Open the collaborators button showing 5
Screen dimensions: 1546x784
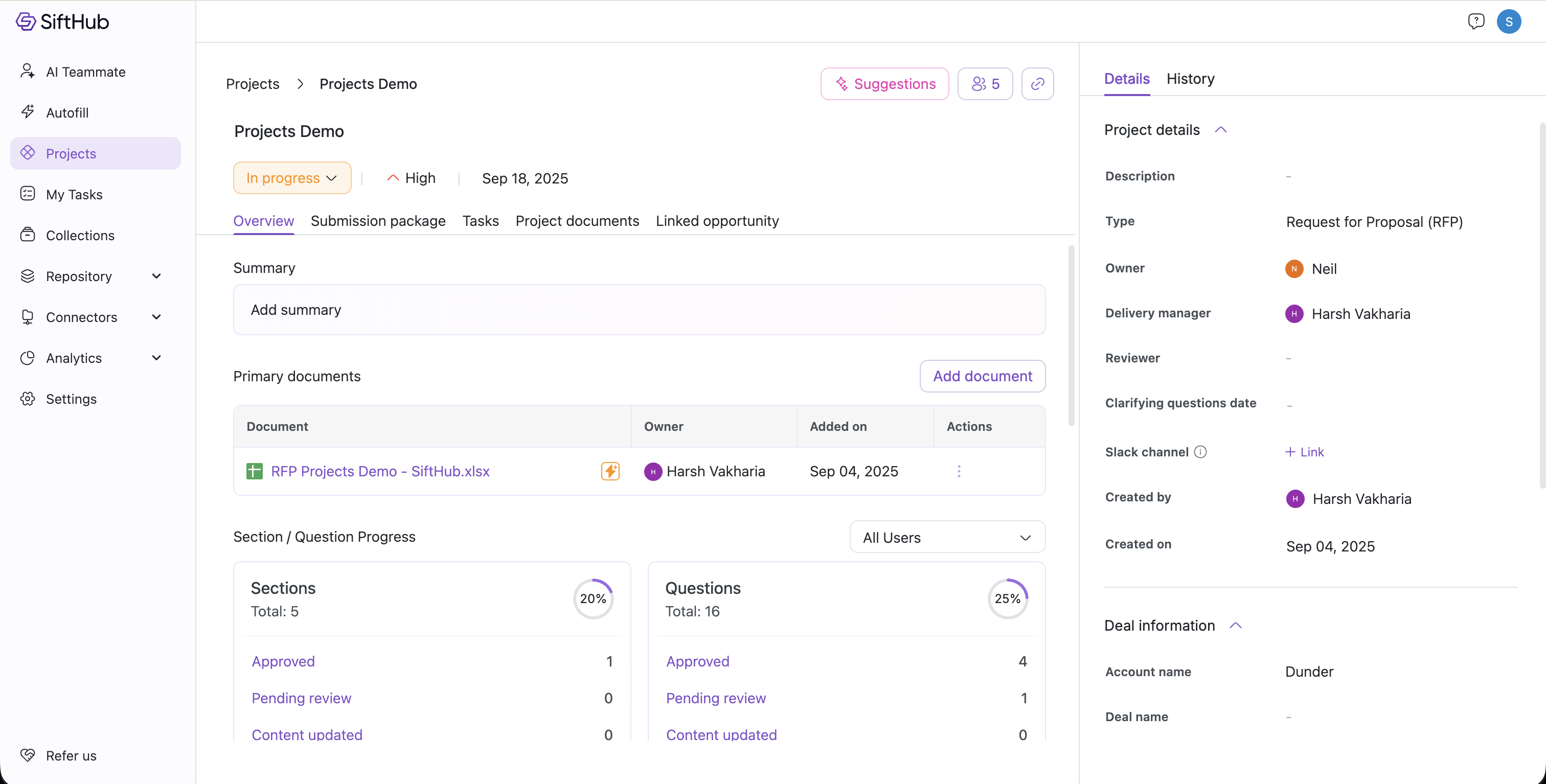(x=985, y=83)
